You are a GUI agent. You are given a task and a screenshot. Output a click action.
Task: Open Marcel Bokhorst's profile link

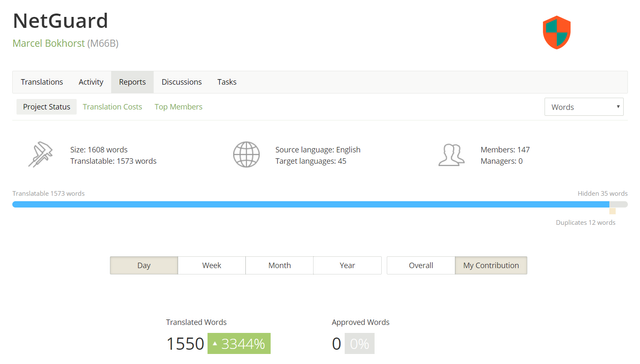point(49,43)
